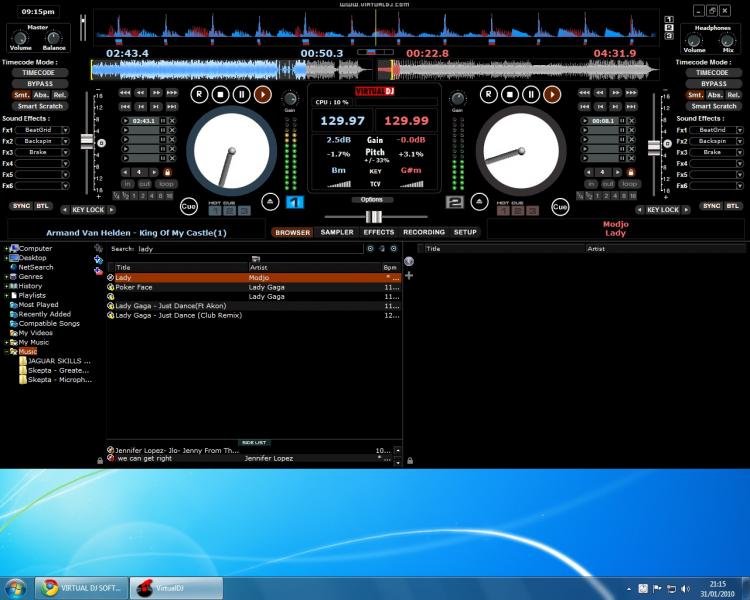
Task: Toggle the BTL button on left deck
Action: click(x=43, y=206)
